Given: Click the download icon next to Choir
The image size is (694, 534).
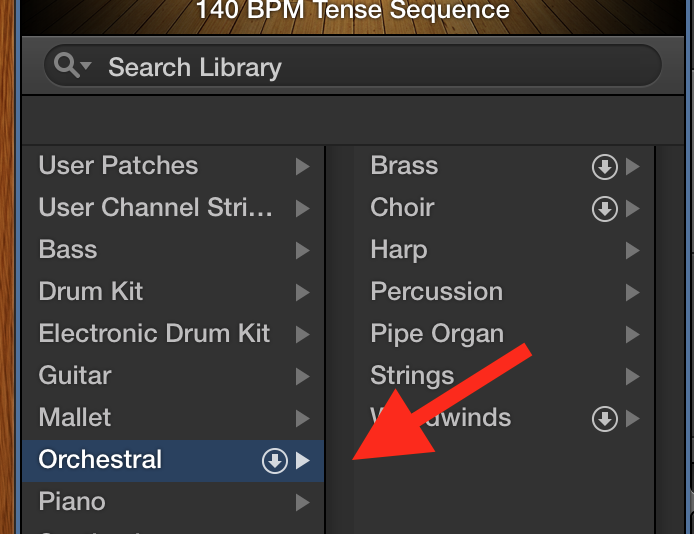Looking at the screenshot, I should click(604, 209).
